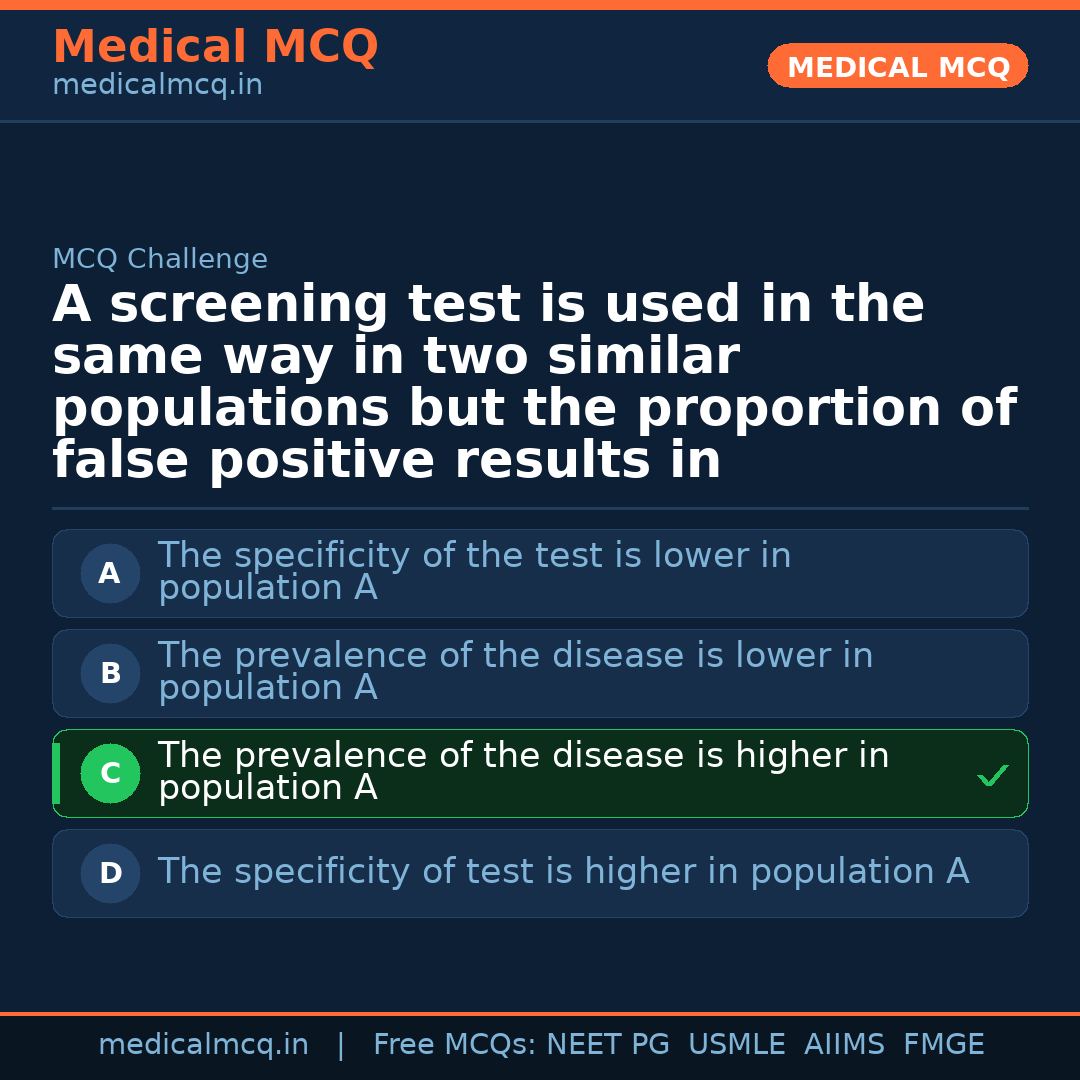The height and width of the screenshot is (1080, 1080).
Task: Click FMGE in the footer
Action: (x=943, y=1045)
